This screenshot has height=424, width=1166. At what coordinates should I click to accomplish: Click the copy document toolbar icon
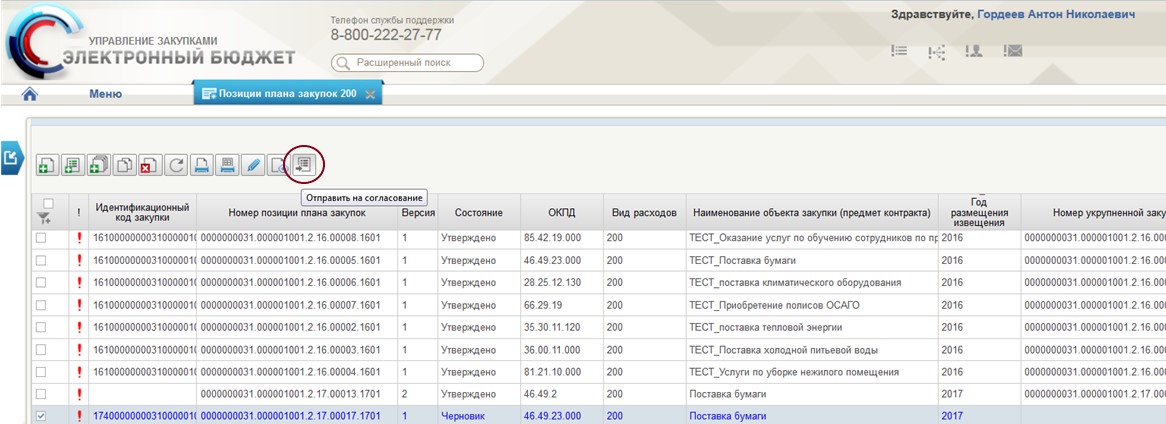pyautogui.click(x=123, y=165)
